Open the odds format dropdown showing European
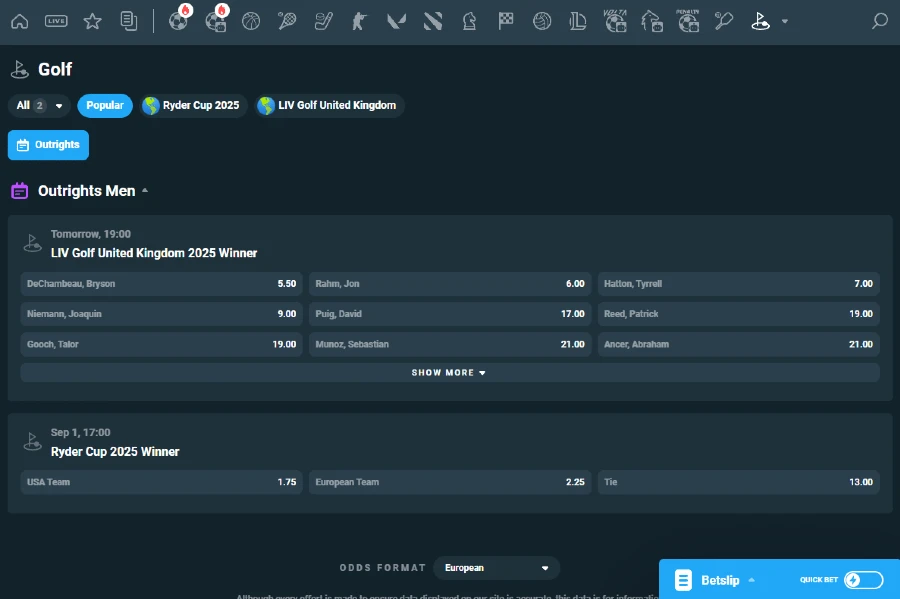This screenshot has height=600, width=900. click(x=496, y=567)
